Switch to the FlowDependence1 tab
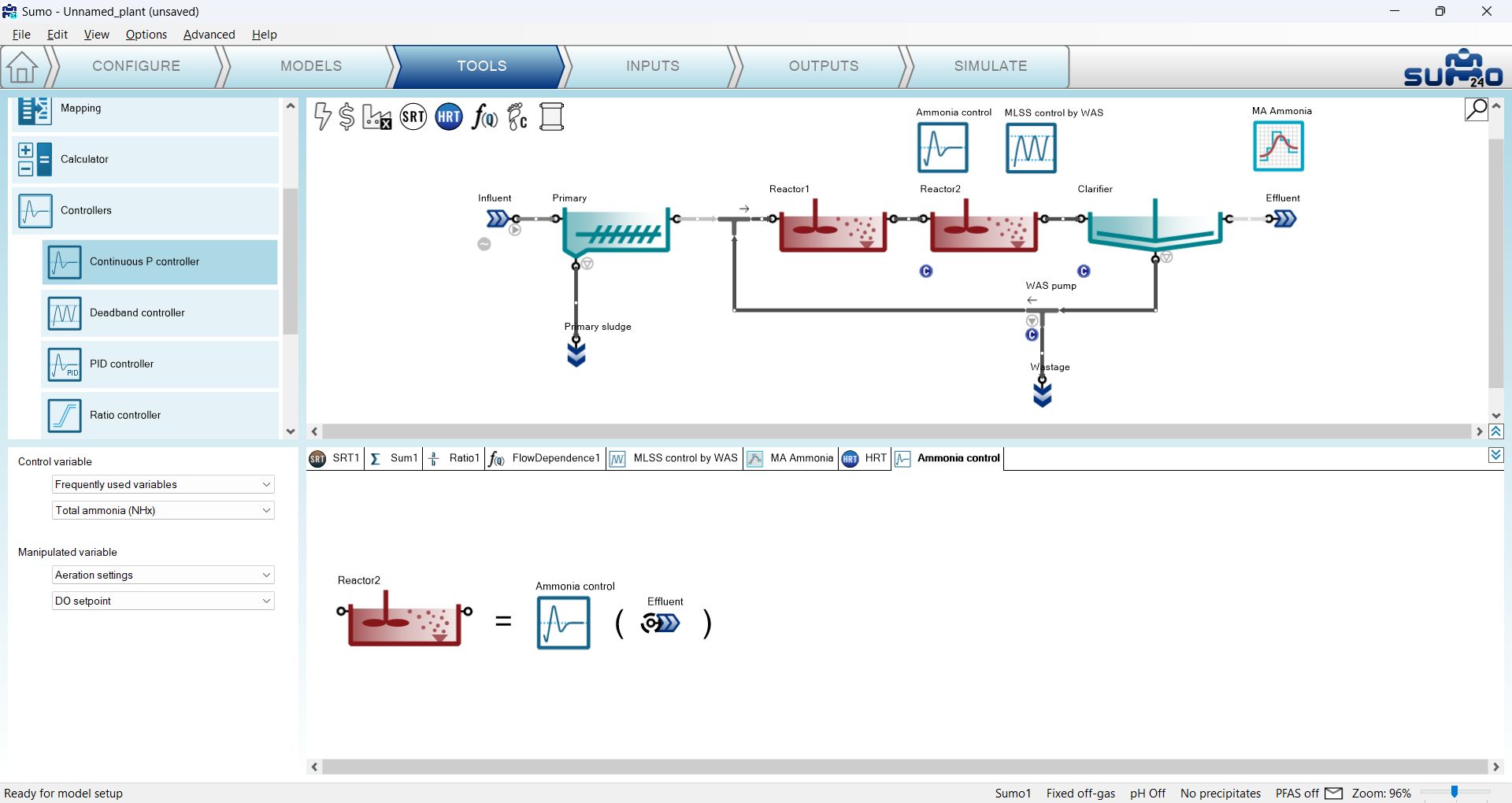The height and width of the screenshot is (803, 1512). (544, 458)
